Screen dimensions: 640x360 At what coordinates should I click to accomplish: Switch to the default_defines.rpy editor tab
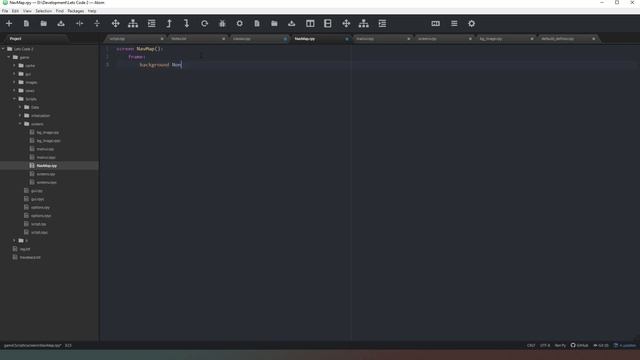pos(567,39)
